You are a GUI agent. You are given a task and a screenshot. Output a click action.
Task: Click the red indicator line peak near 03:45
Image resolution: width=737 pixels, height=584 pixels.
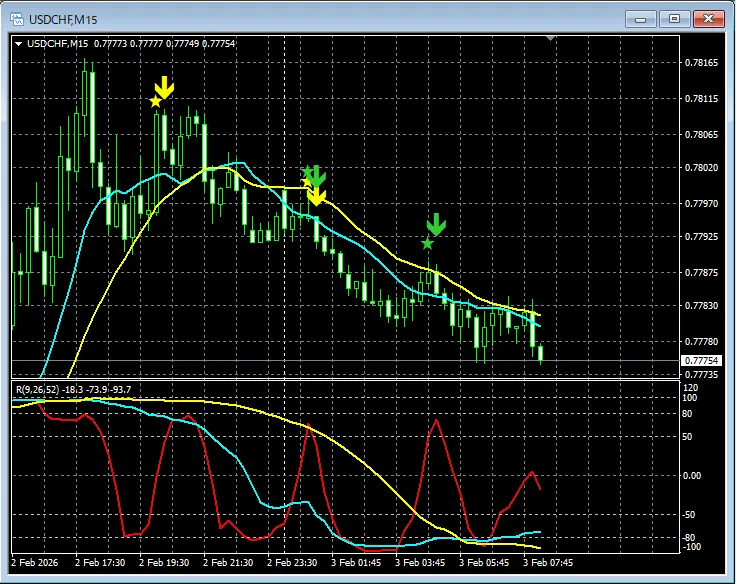click(437, 421)
